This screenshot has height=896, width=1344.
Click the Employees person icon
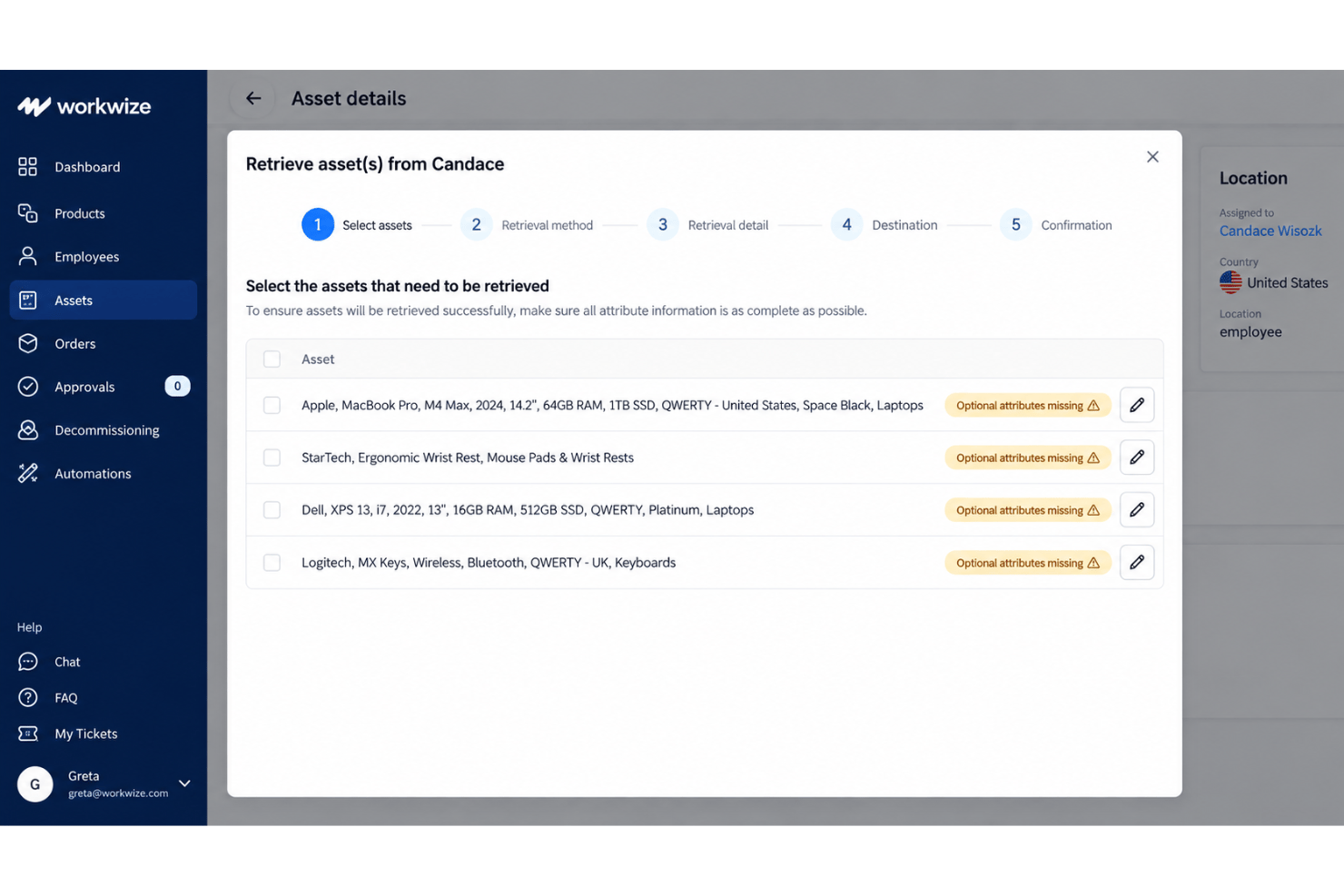(x=28, y=257)
